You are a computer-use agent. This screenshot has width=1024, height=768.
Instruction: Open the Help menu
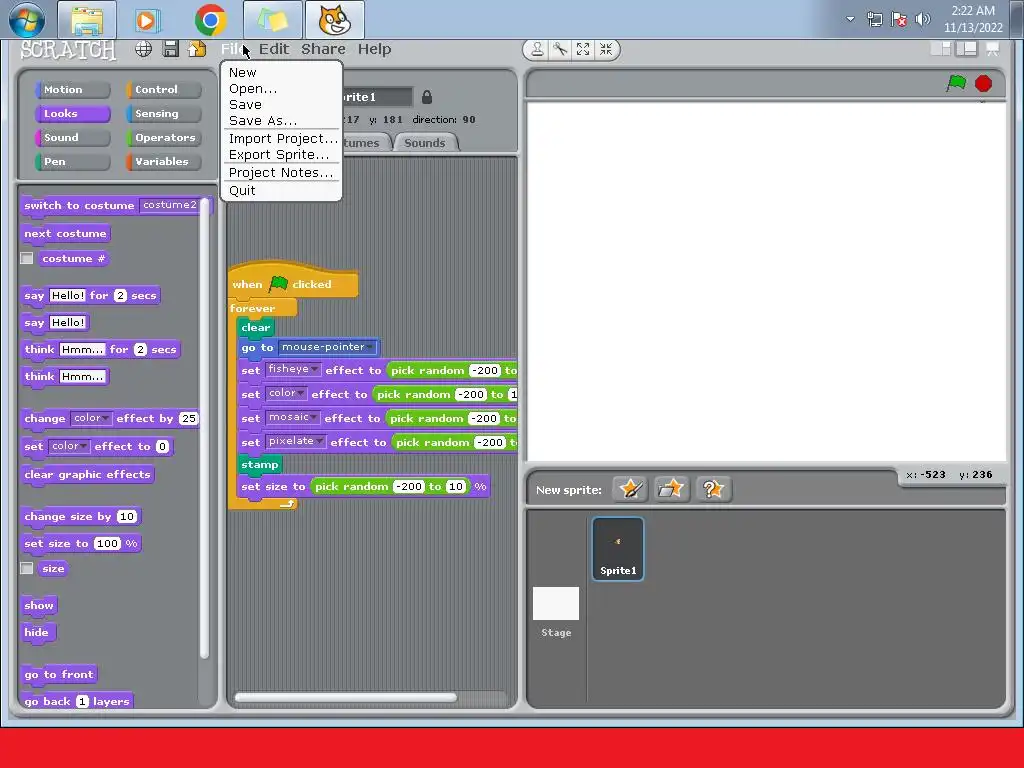pyautogui.click(x=374, y=49)
